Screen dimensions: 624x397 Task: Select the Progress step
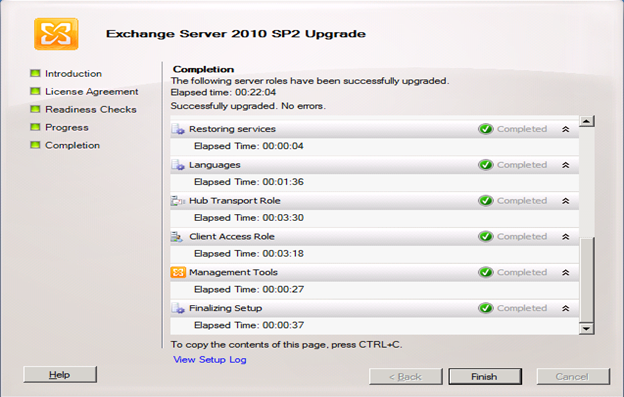pyautogui.click(x=67, y=127)
